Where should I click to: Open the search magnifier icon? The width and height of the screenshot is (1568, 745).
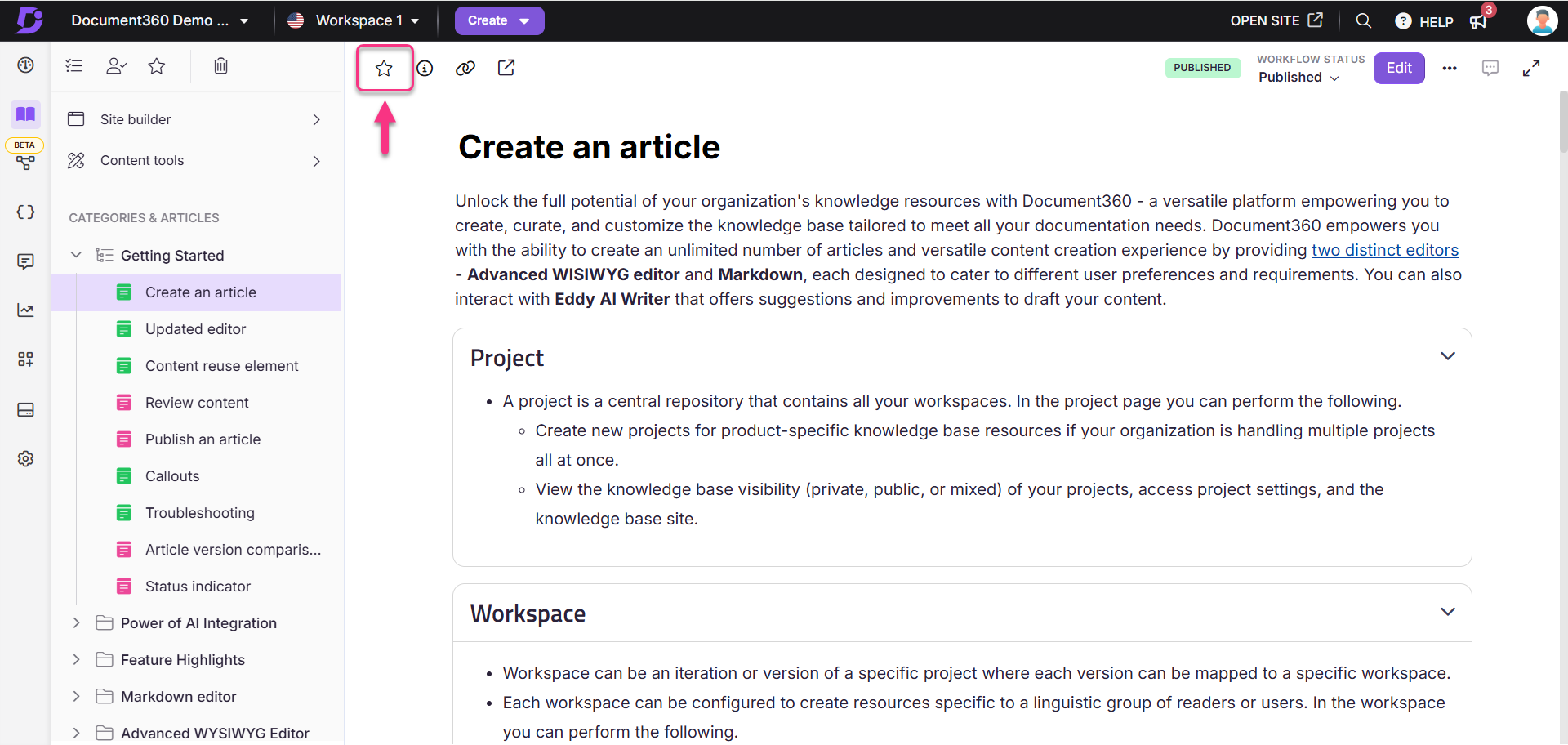click(1363, 20)
